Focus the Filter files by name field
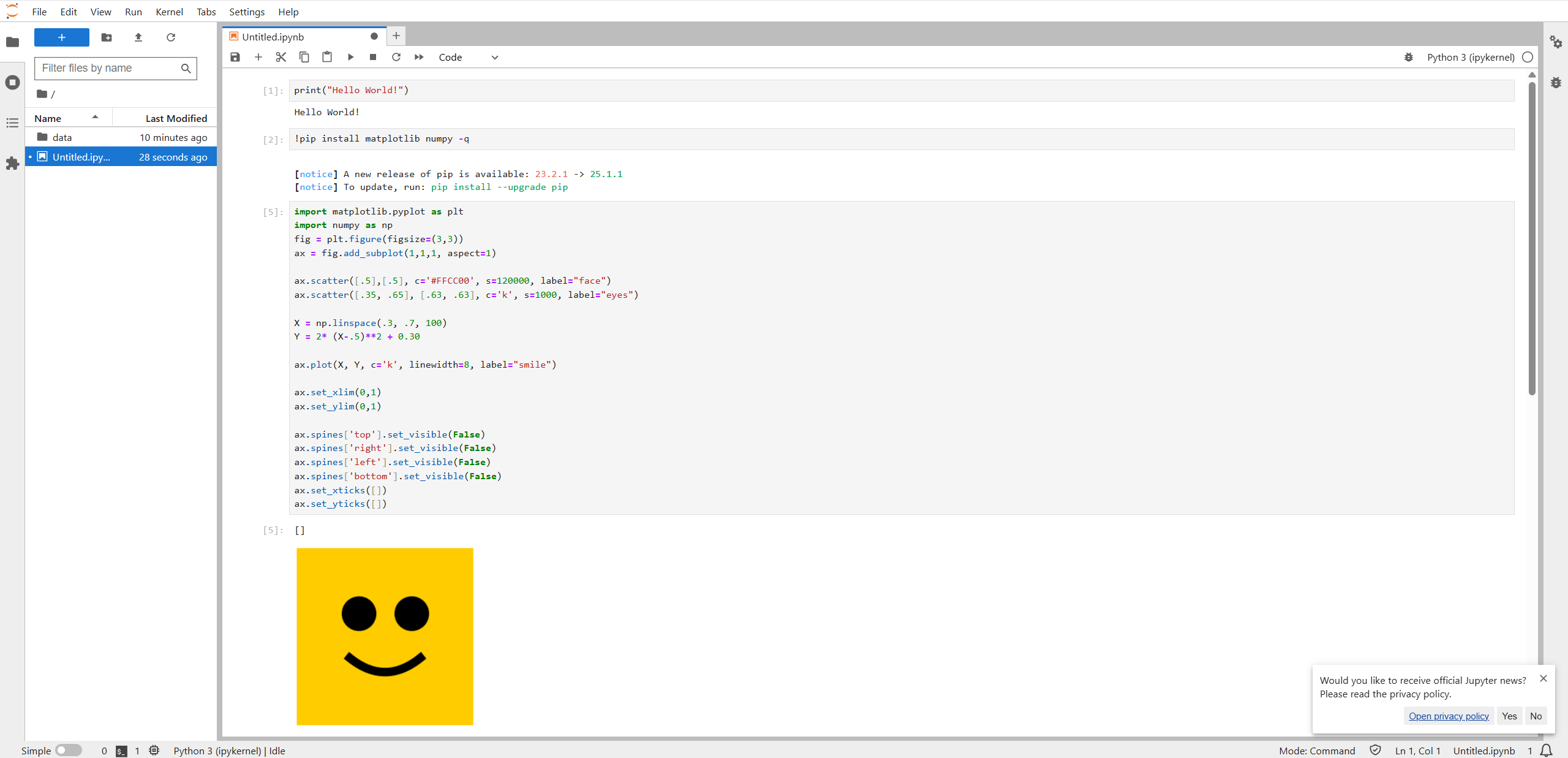The height and width of the screenshot is (758, 1568). click(x=116, y=68)
